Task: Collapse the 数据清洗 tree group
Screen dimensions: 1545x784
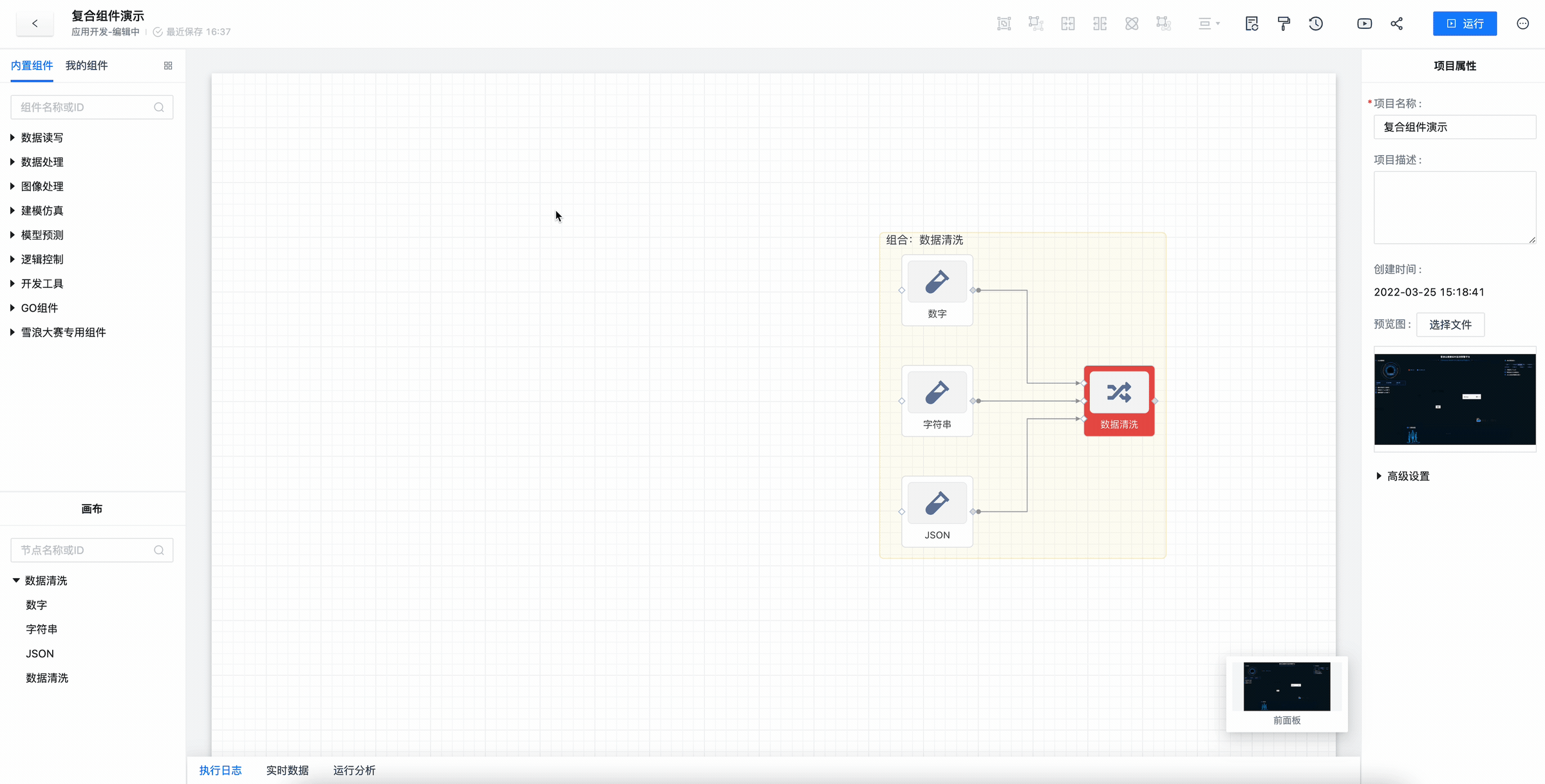Action: tap(16, 581)
